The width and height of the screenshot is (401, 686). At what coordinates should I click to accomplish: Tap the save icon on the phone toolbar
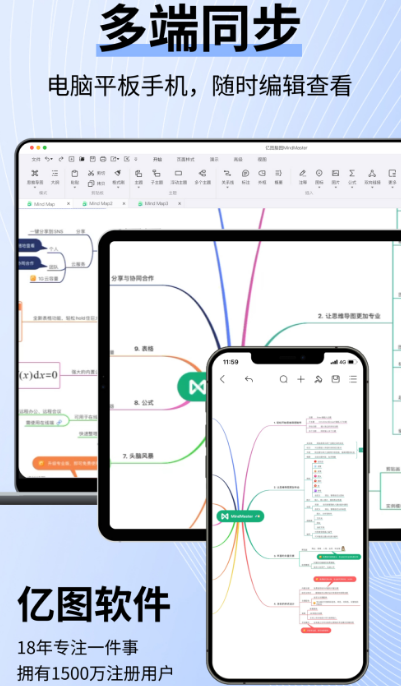click(x=335, y=379)
